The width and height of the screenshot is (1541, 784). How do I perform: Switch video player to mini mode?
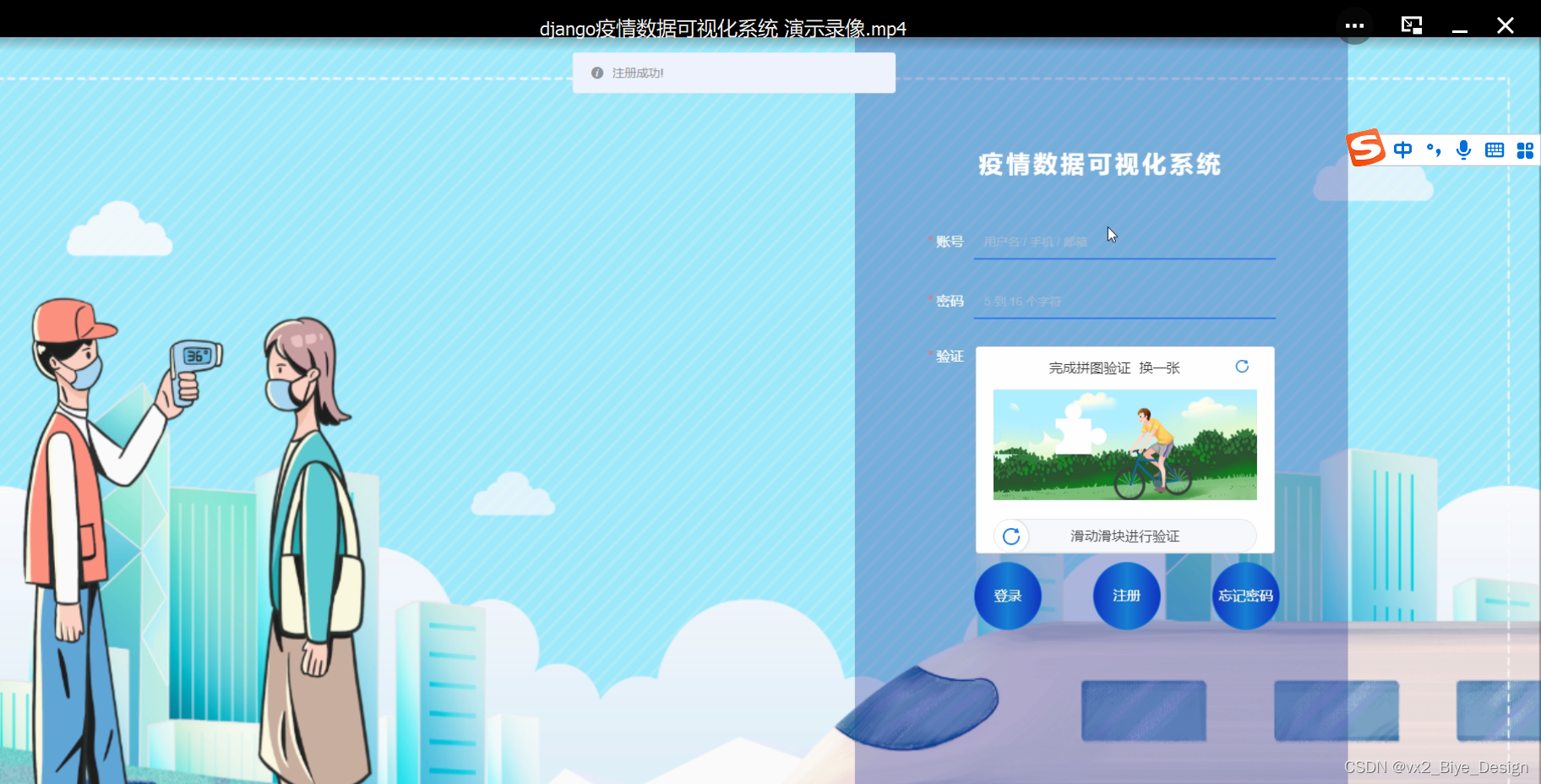pos(1412,25)
